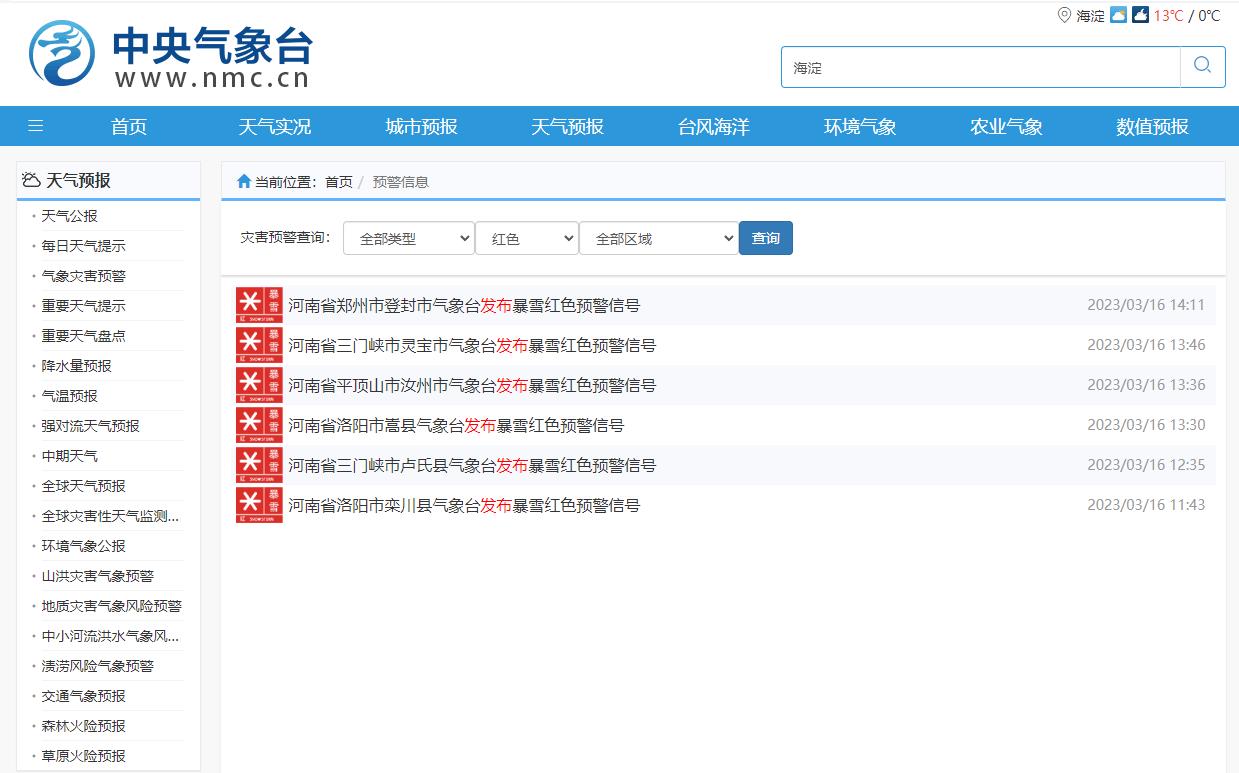The height and width of the screenshot is (773, 1239).
Task: Click snowstorm warning icon for 栾川县
Action: [259, 505]
